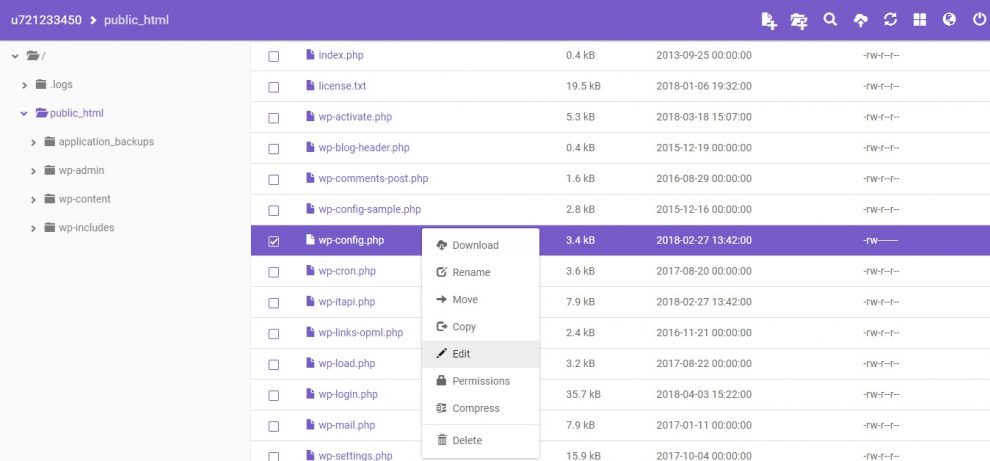Expand the wp-admin folder arrow
Screen dimensions: 990x461
(x=34, y=171)
